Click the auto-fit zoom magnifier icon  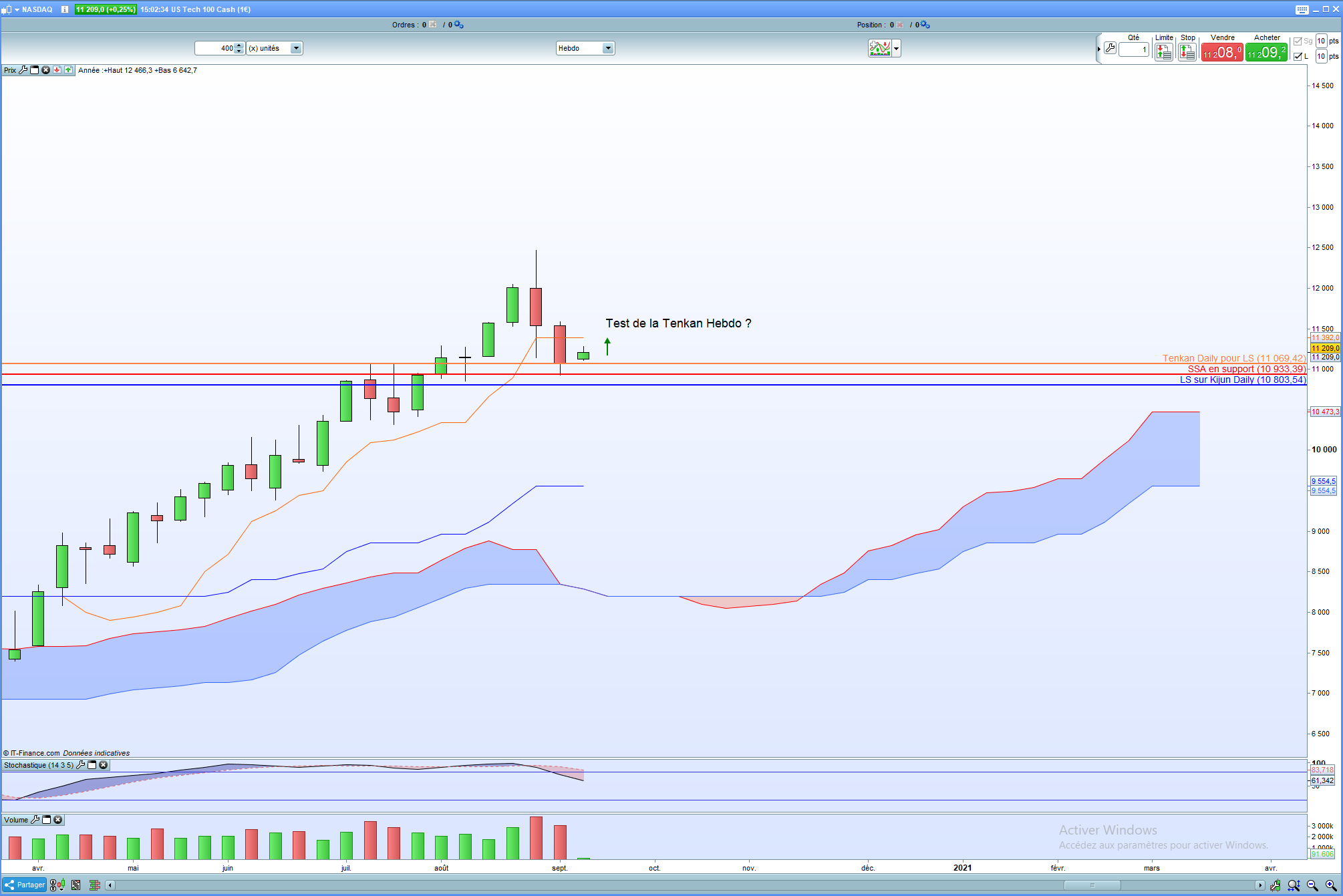click(1294, 885)
